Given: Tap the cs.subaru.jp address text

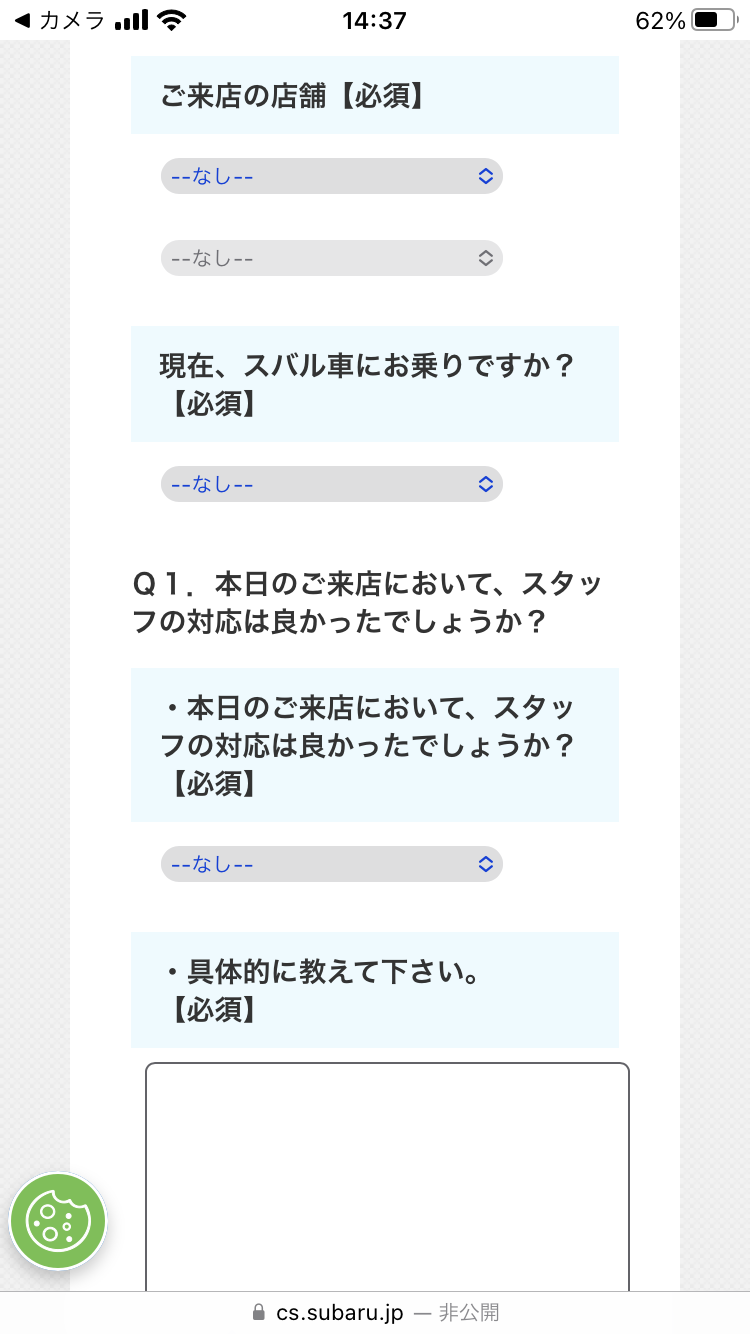Looking at the screenshot, I should (340, 1312).
